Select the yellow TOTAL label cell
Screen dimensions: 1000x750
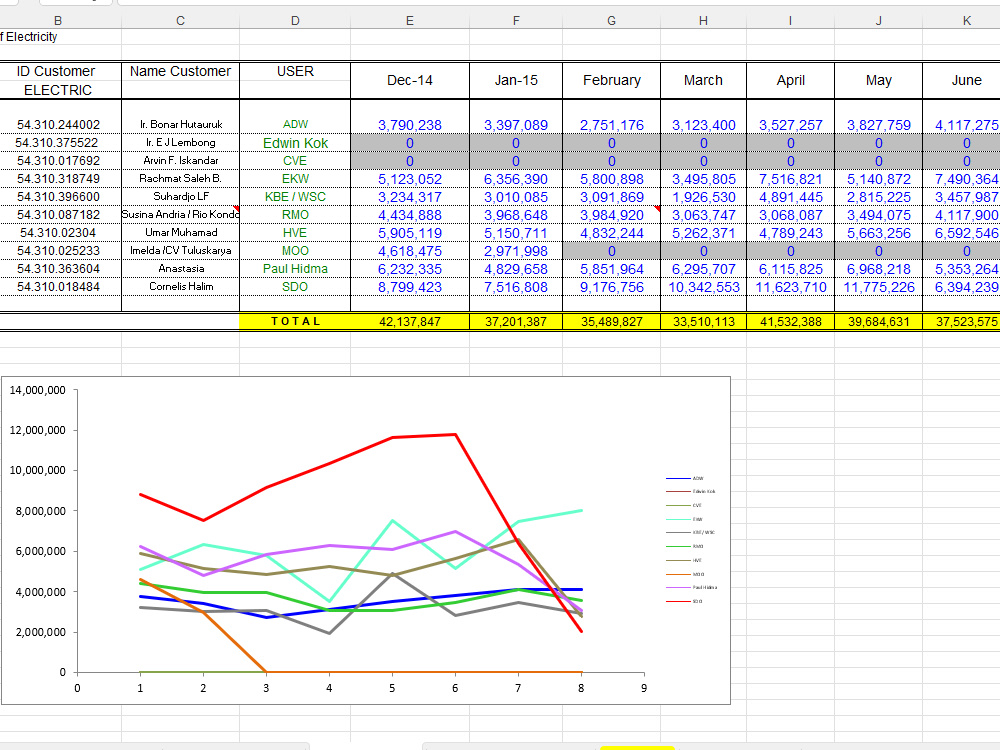[295, 321]
